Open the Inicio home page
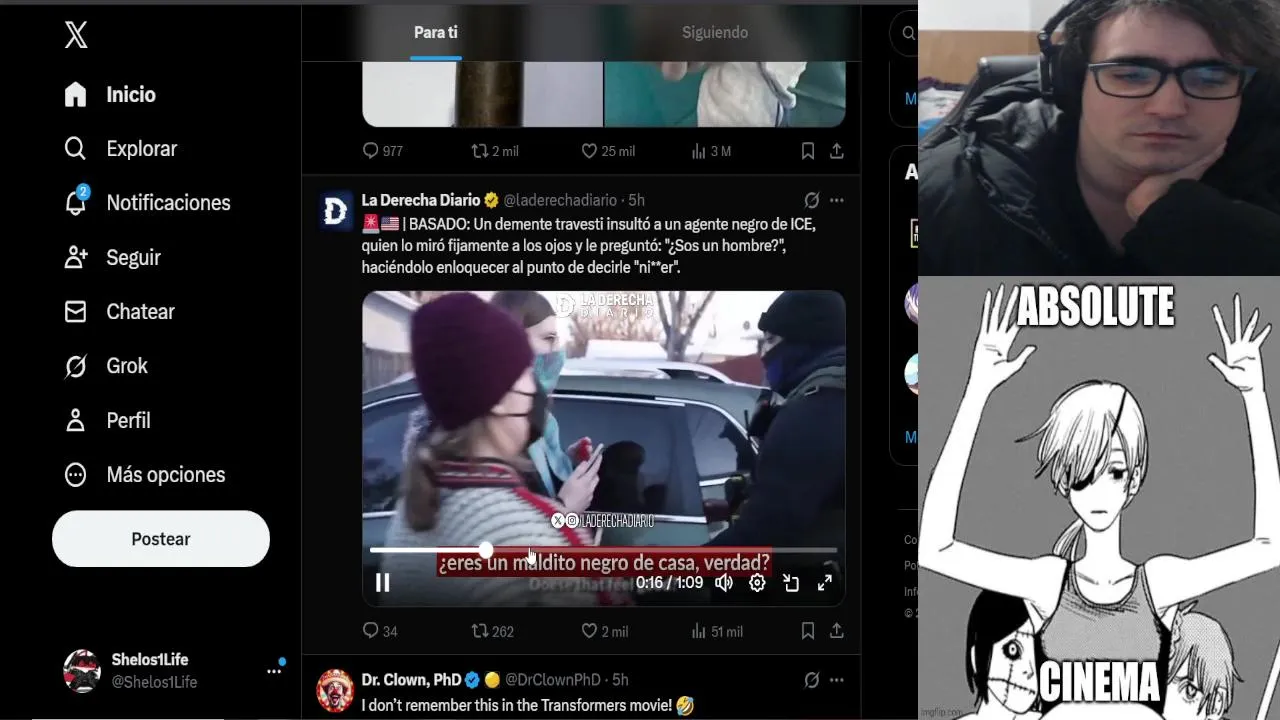The image size is (1280, 720). 110,94
